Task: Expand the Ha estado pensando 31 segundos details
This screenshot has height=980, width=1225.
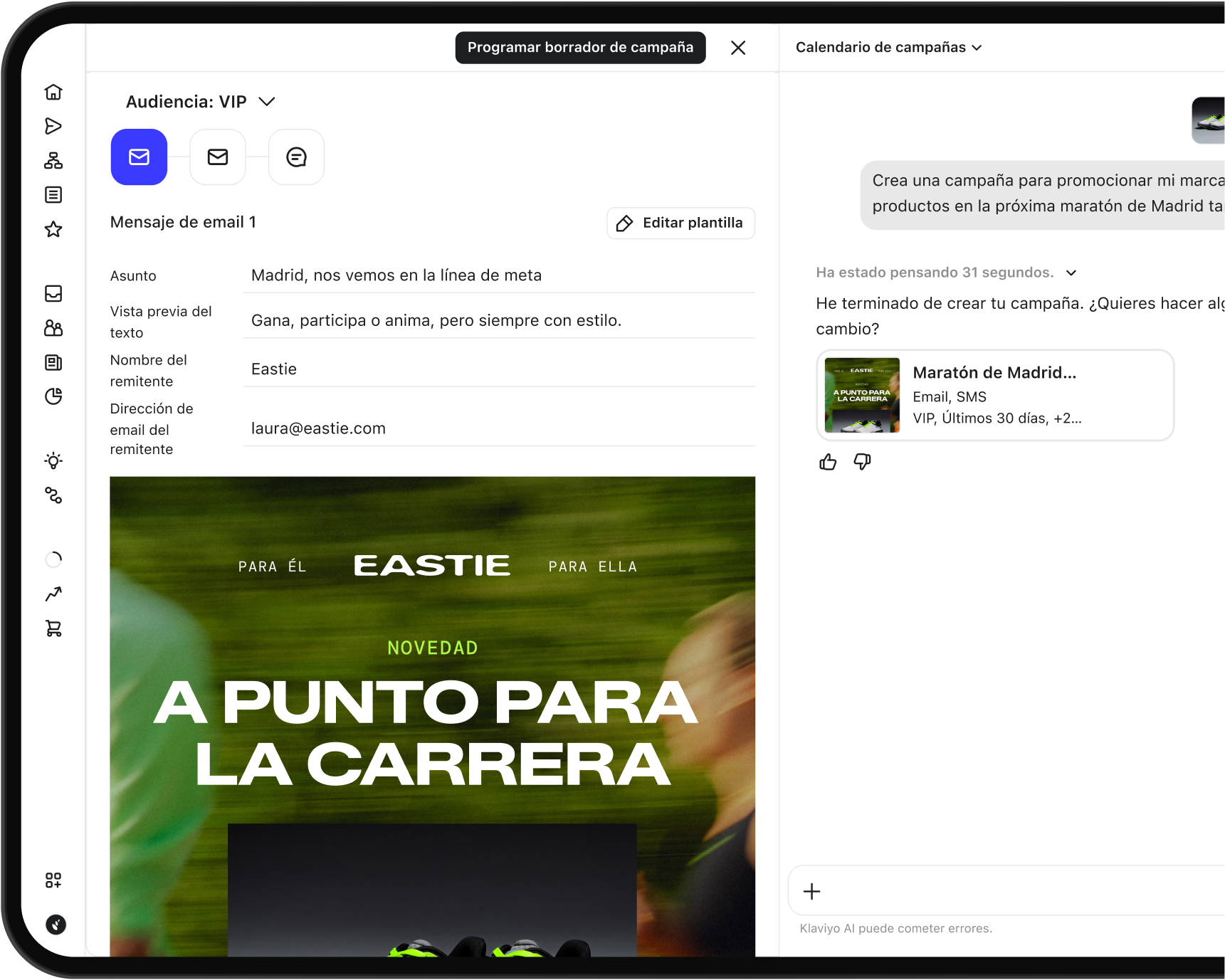Action: click(x=947, y=273)
